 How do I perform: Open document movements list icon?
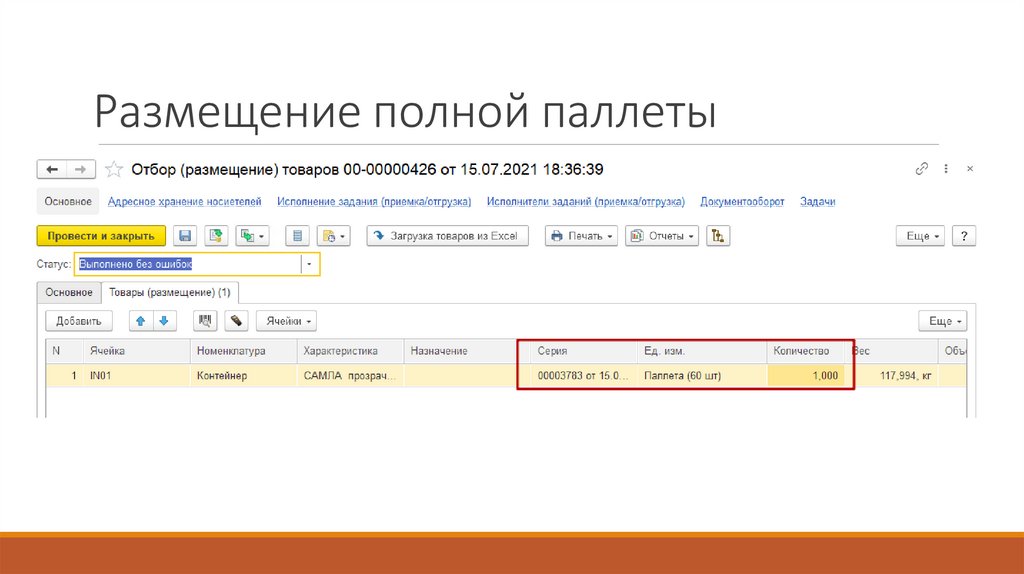tap(297, 236)
